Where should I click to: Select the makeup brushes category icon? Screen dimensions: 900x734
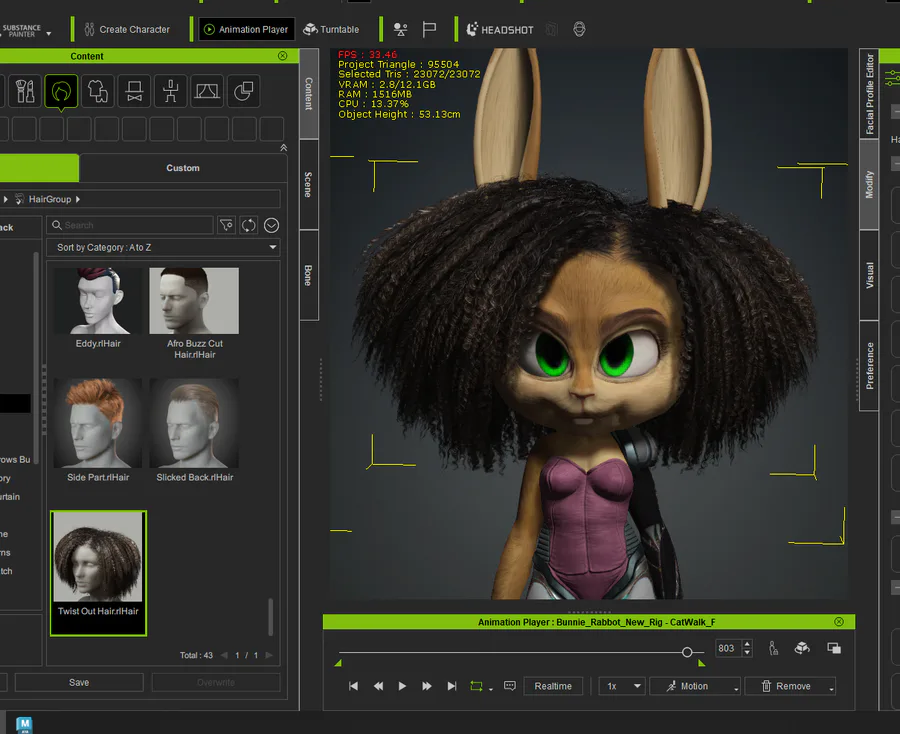coord(25,91)
